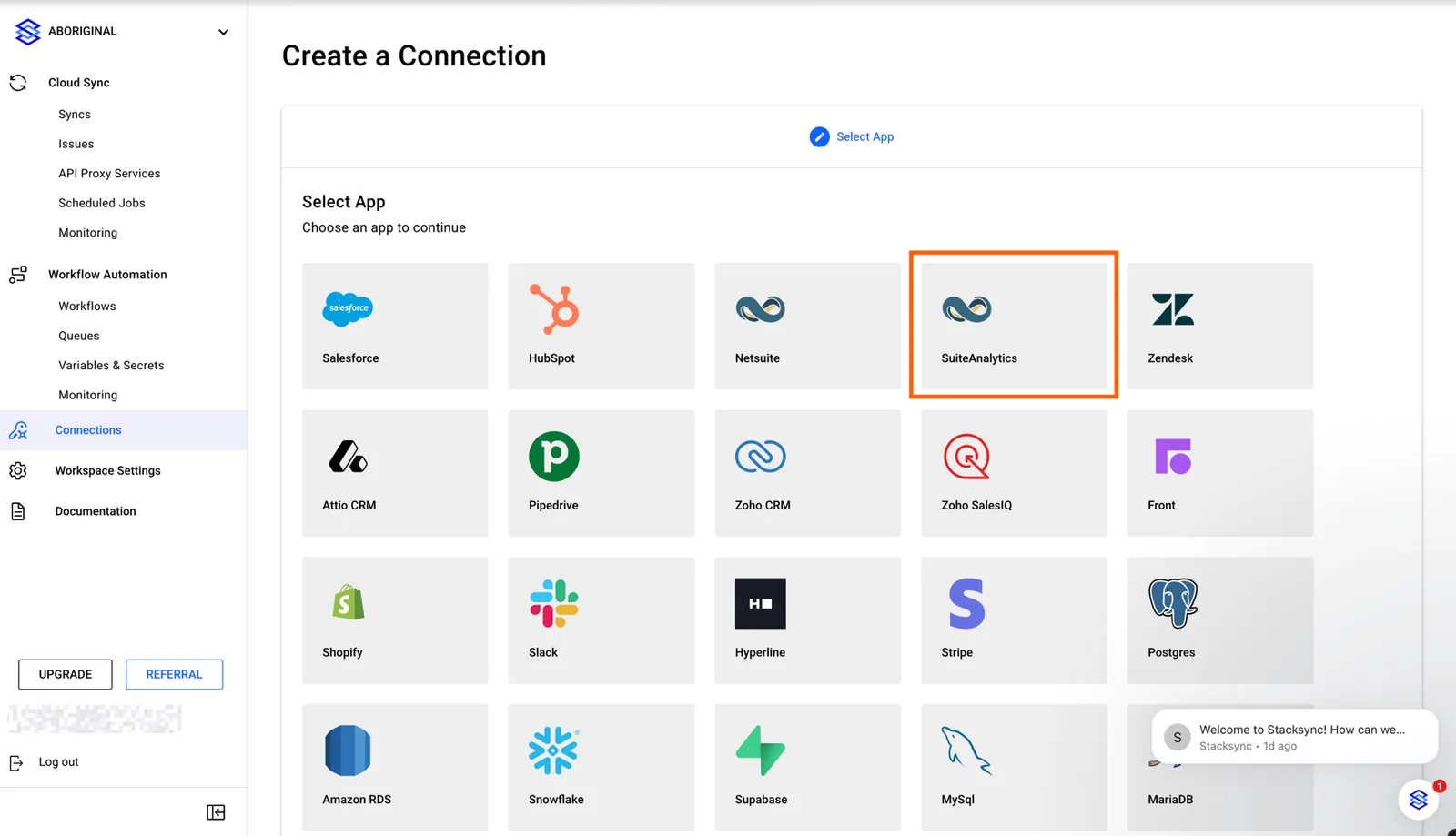
Task: Open Monitoring under Workflow Automation
Action: click(88, 395)
